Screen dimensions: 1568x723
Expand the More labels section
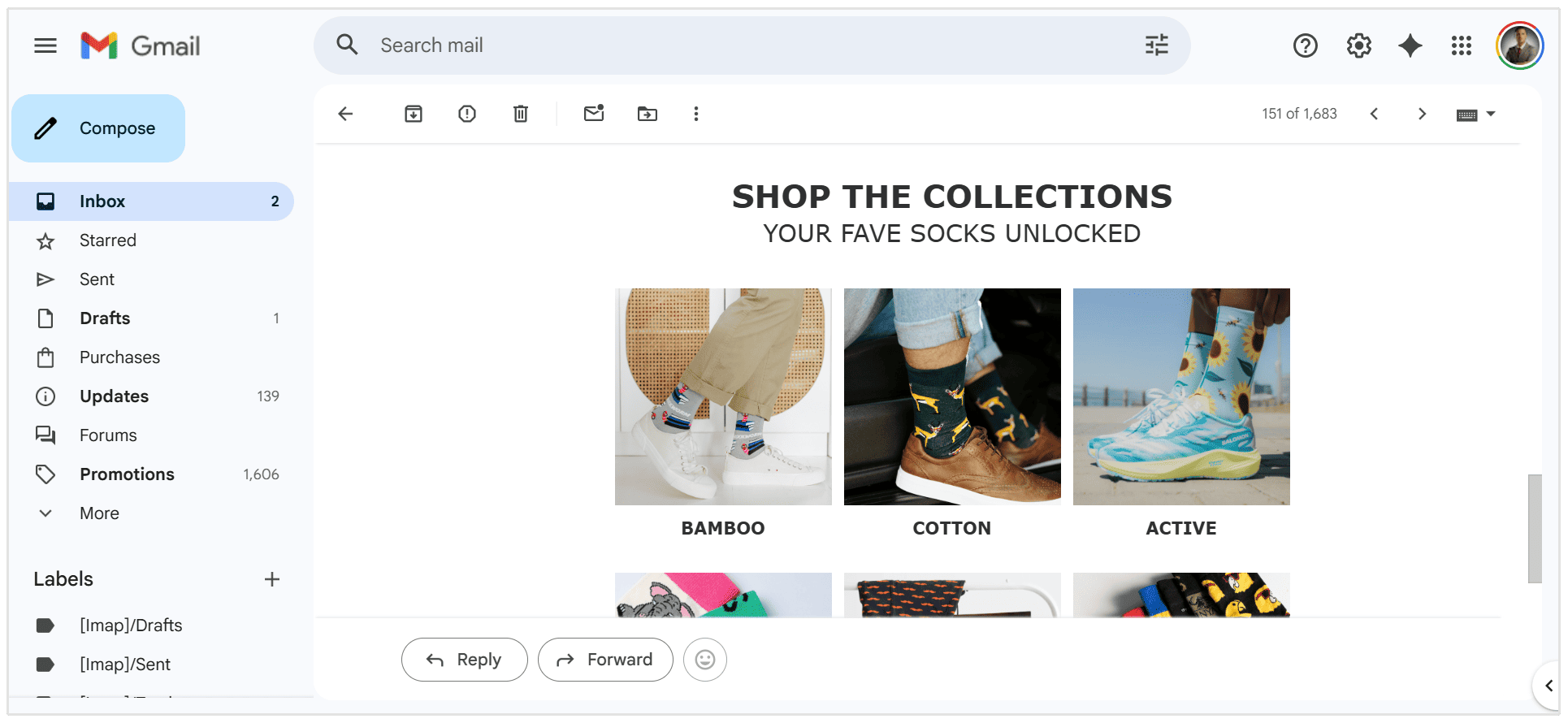click(99, 513)
